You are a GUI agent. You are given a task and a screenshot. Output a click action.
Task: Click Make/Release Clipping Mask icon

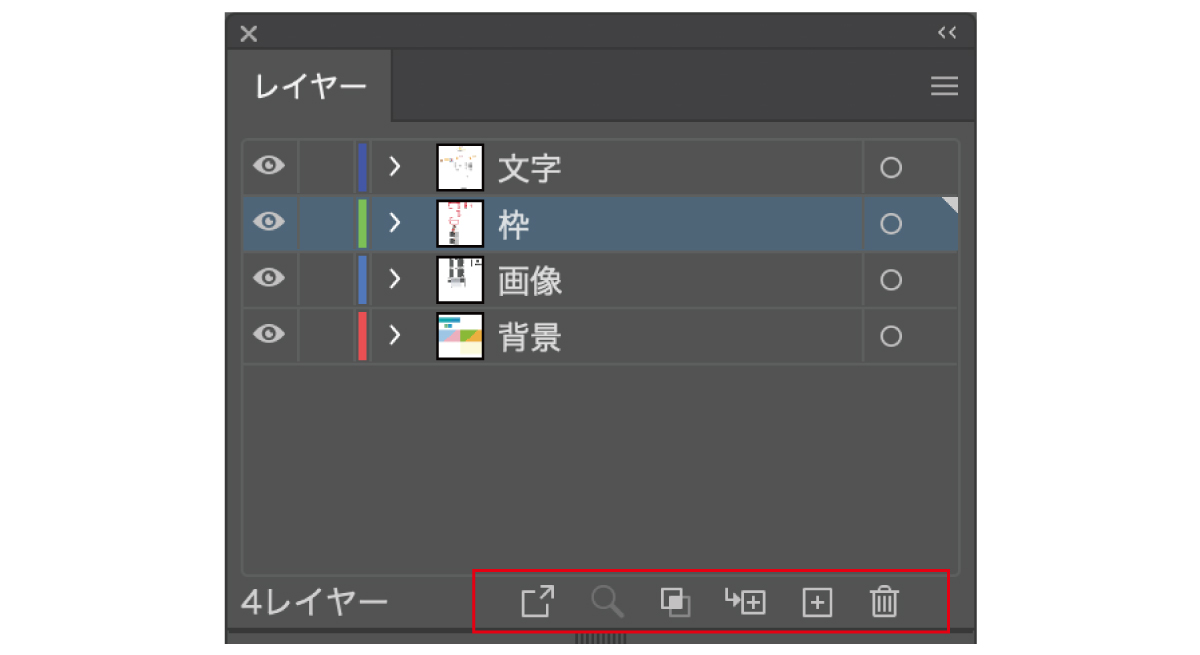point(675,602)
